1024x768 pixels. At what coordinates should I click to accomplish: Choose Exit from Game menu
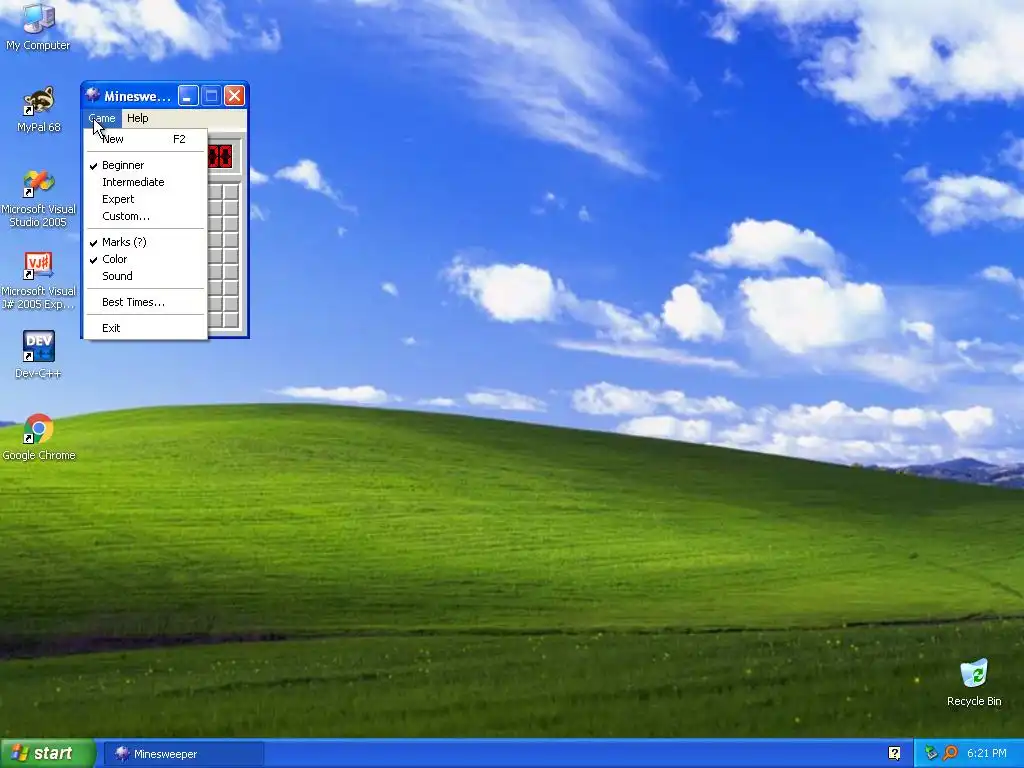tap(146, 328)
